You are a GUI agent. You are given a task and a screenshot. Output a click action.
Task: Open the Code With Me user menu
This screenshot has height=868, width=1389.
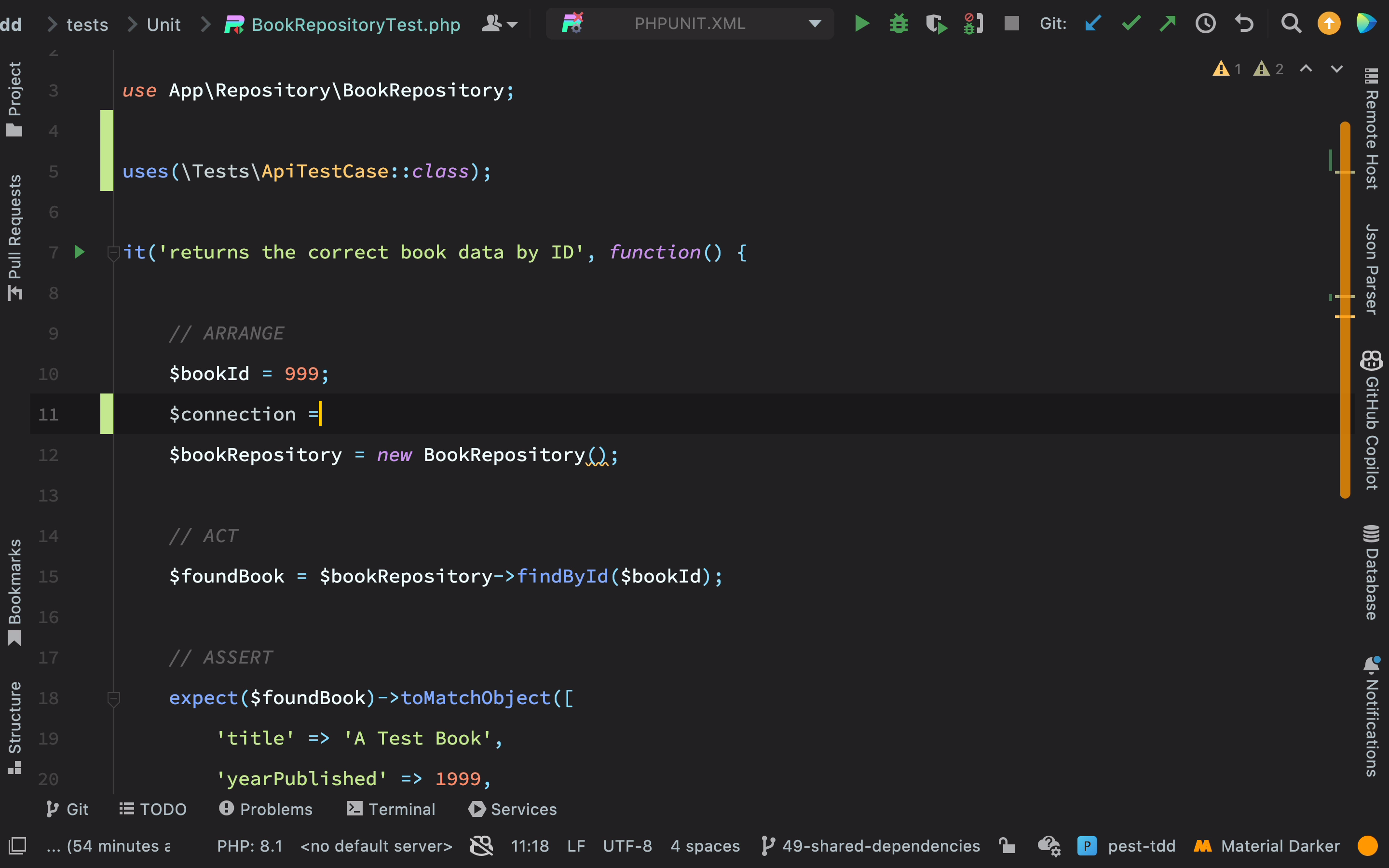pos(499,24)
